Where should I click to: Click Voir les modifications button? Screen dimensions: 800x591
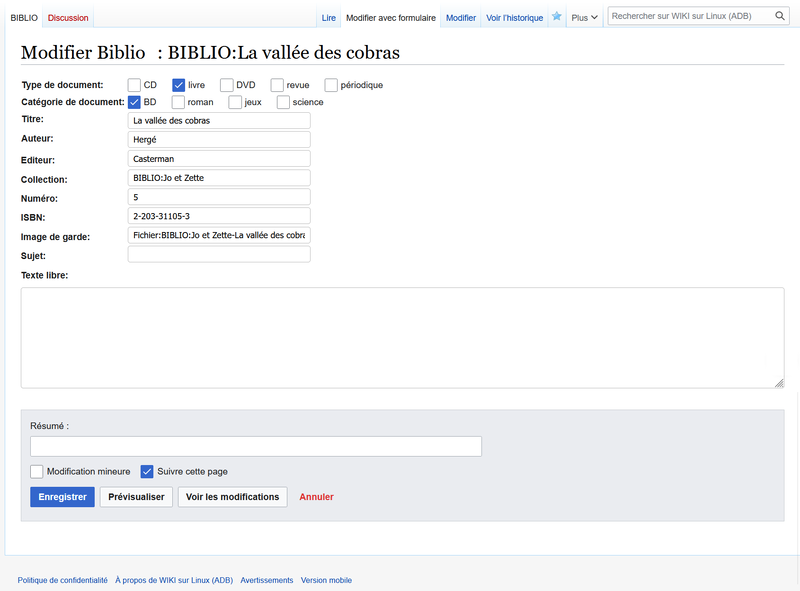tap(233, 497)
